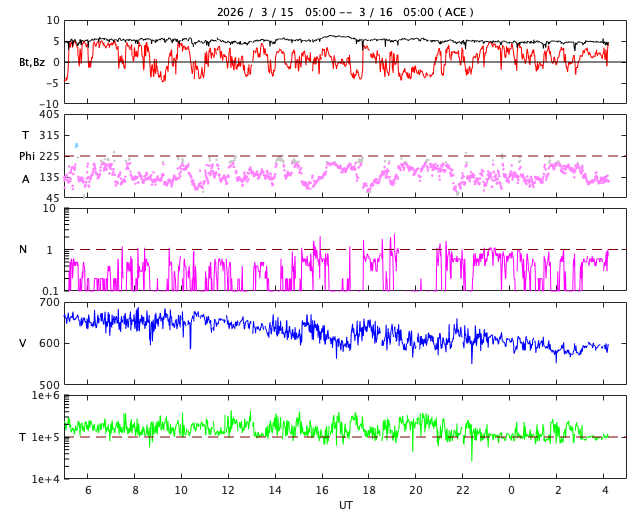The height and width of the screenshot is (512, 640).
Task: Click the plot title with the ACE date range
Action: 345,12
